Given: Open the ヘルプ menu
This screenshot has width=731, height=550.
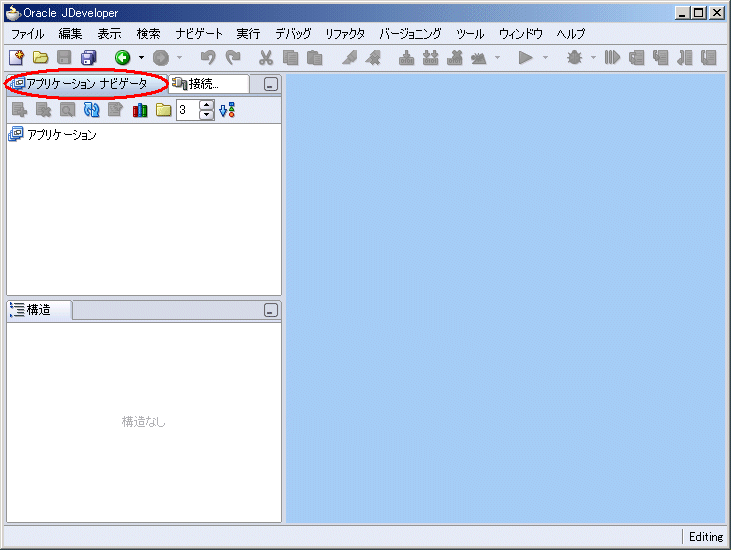Looking at the screenshot, I should [571, 34].
